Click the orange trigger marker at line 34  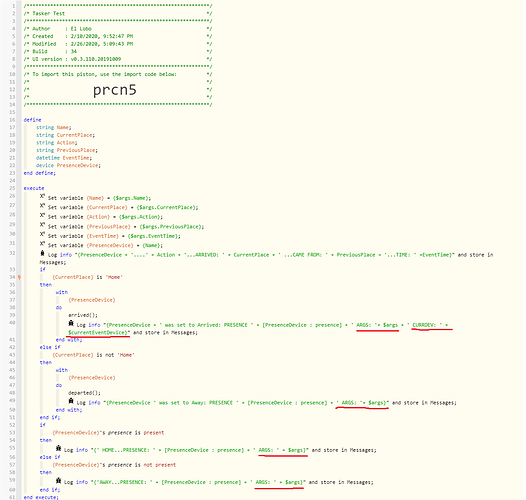pyautogui.click(x=19, y=277)
